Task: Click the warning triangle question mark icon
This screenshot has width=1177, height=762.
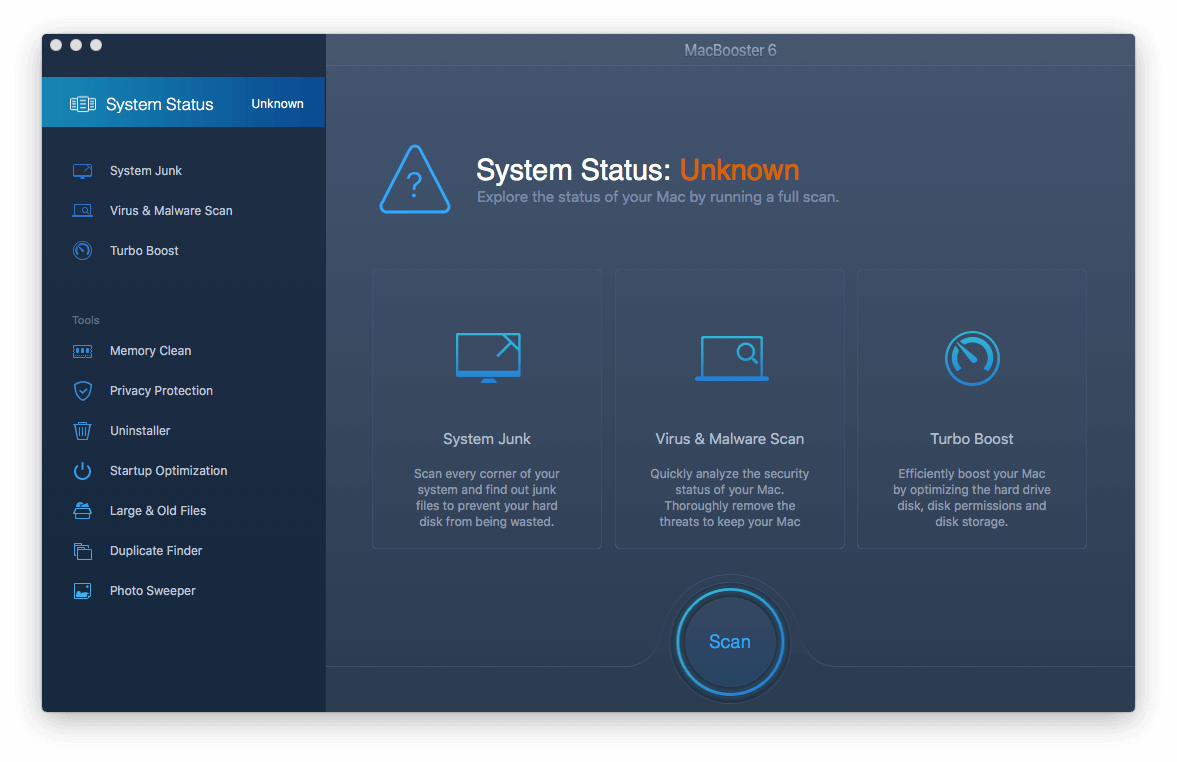Action: [414, 179]
